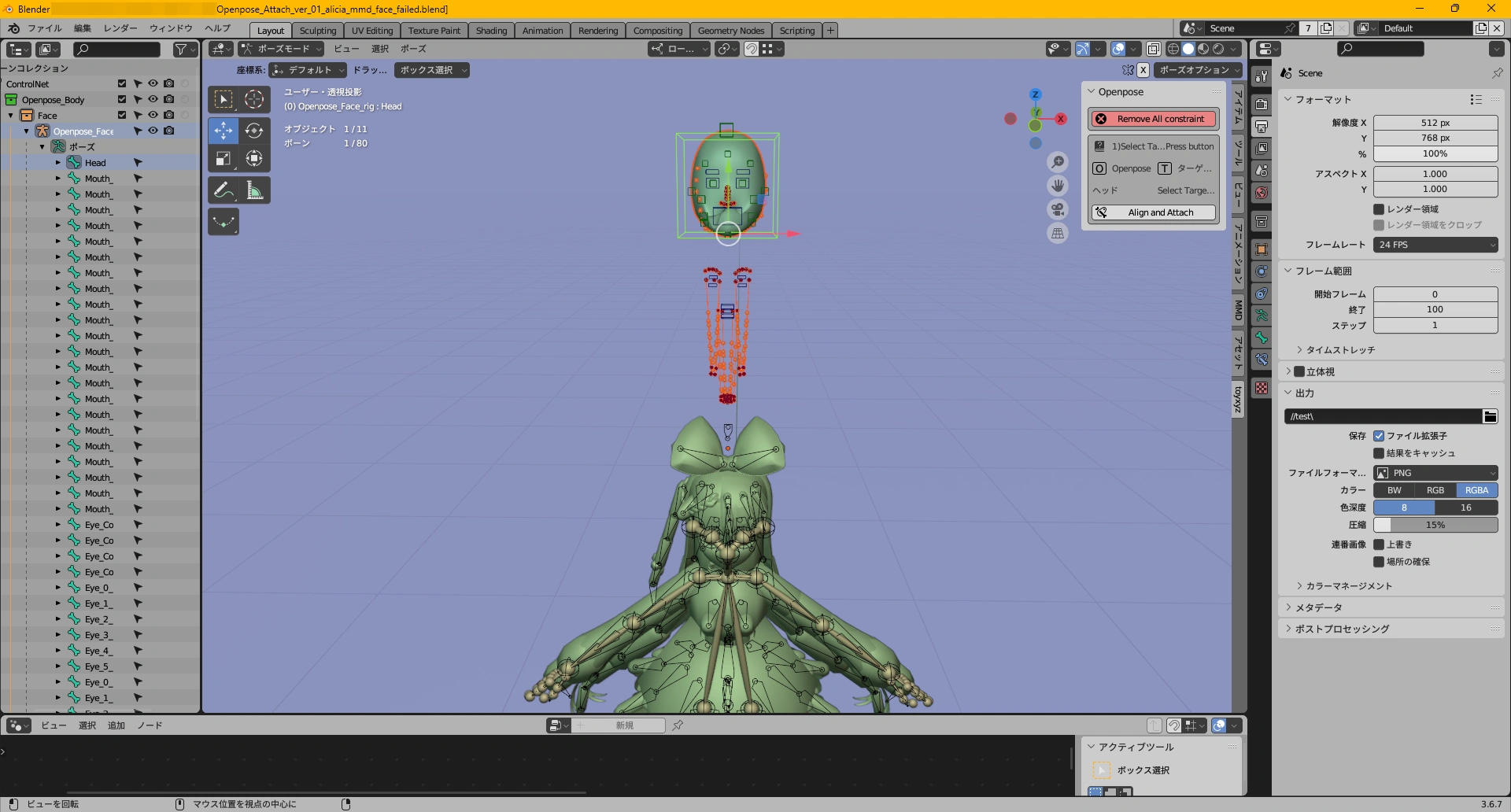Activate the Measure tool
1511x812 pixels.
tap(254, 190)
